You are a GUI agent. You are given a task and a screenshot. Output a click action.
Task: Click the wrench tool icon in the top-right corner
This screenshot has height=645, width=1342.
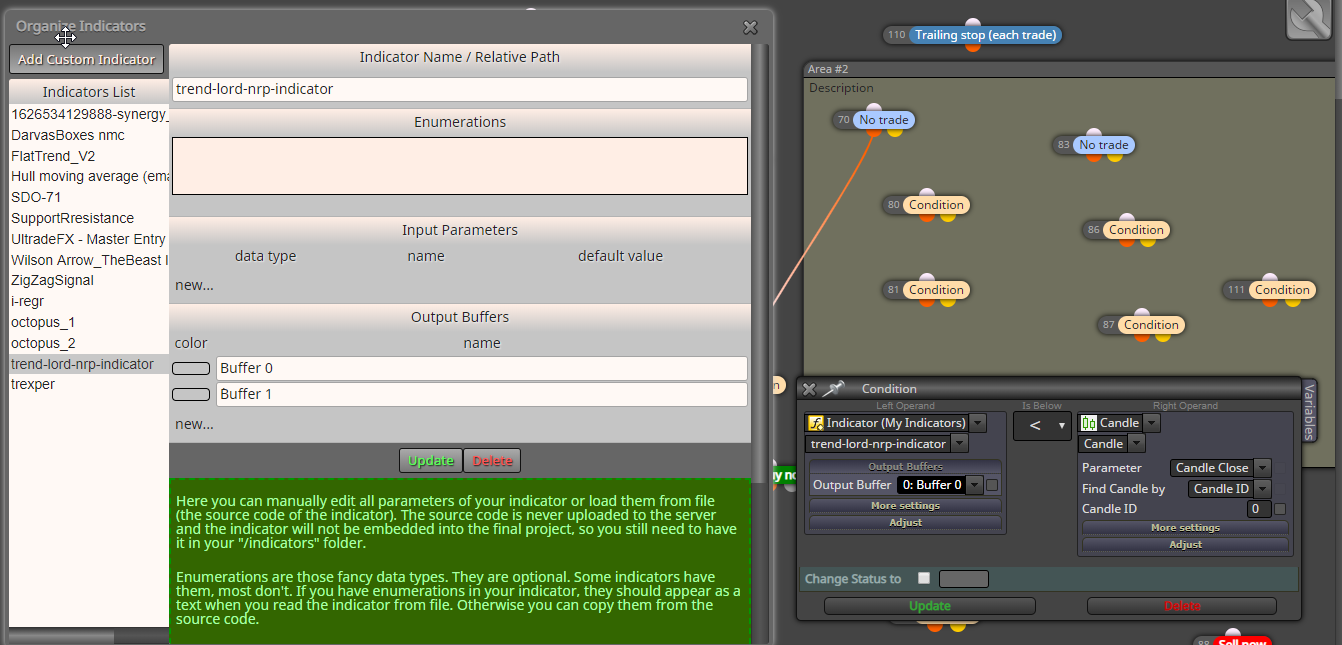[1311, 17]
